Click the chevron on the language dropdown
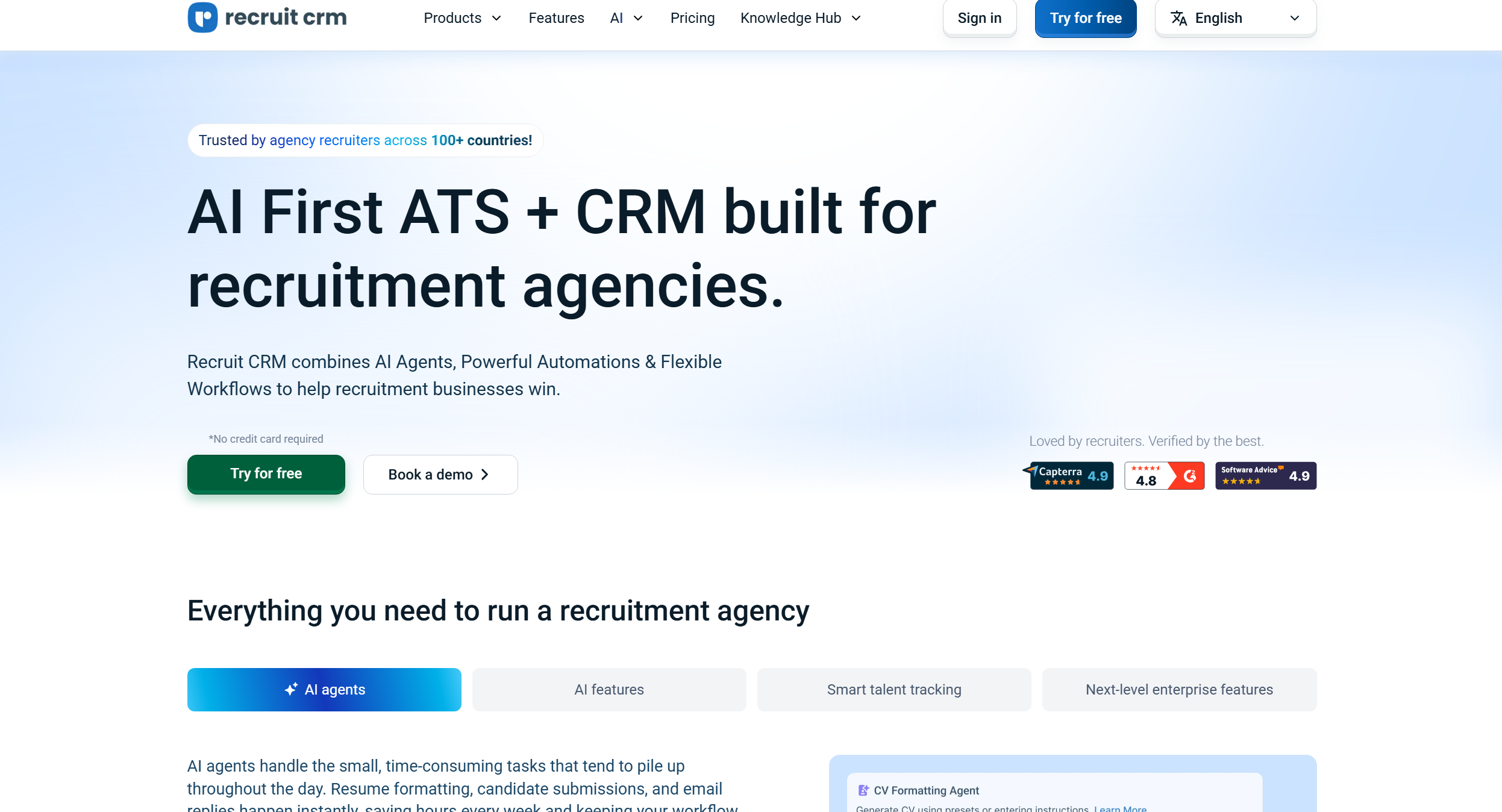 click(1295, 18)
